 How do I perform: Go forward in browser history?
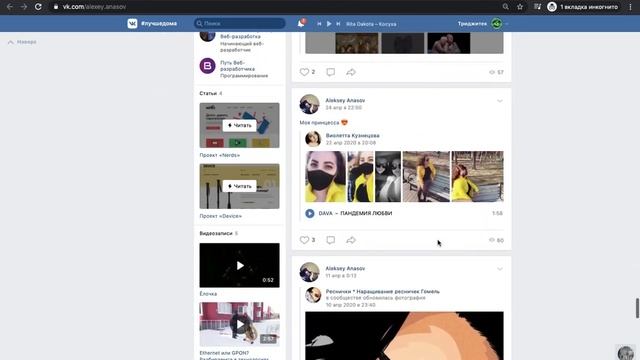click(24, 7)
